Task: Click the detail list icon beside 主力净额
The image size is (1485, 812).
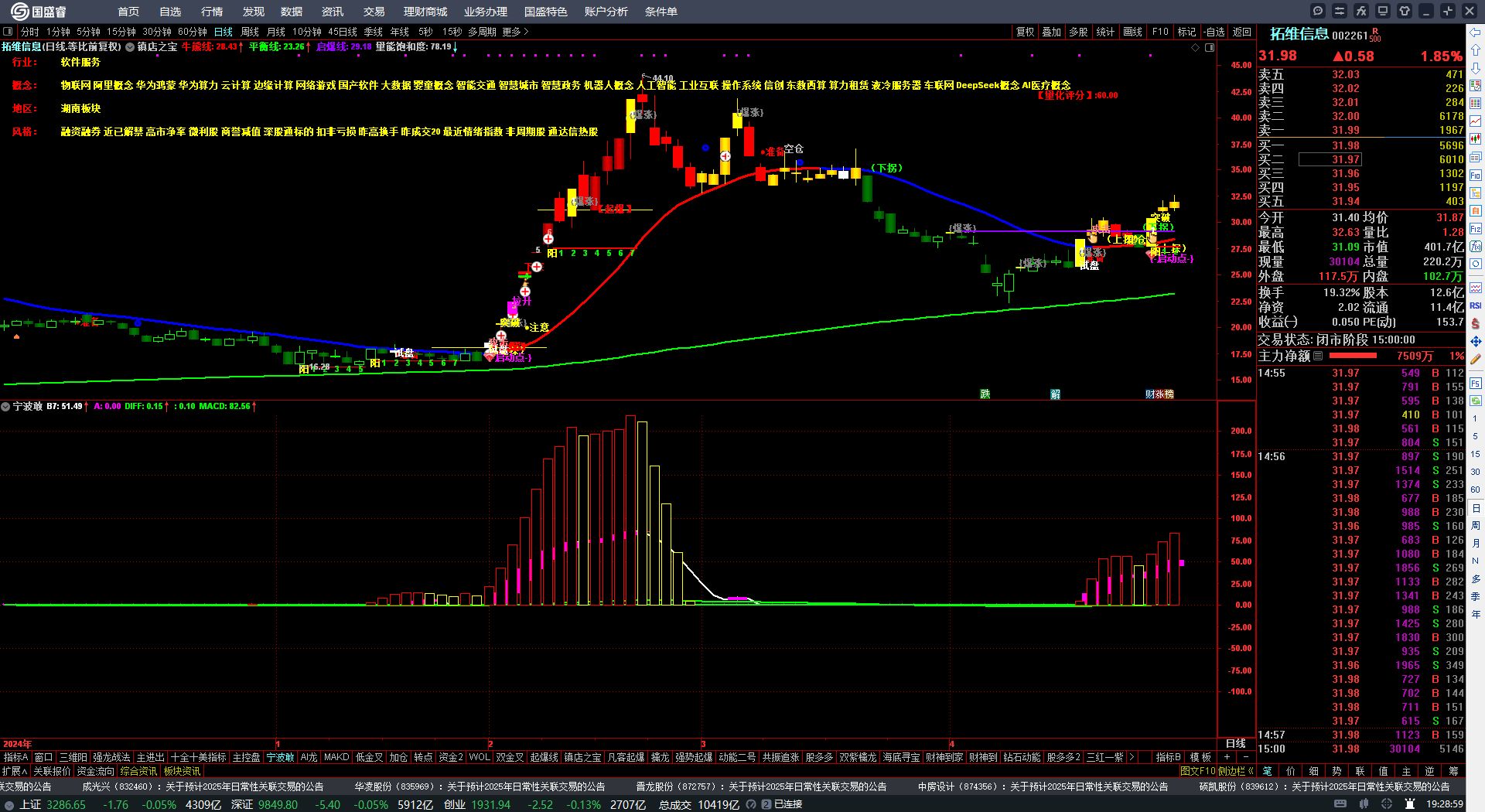Action: tap(1318, 356)
